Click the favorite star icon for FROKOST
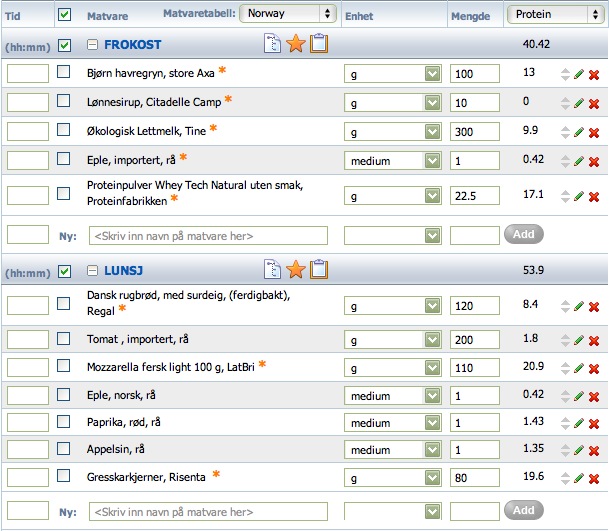The height and width of the screenshot is (531, 609). (296, 44)
